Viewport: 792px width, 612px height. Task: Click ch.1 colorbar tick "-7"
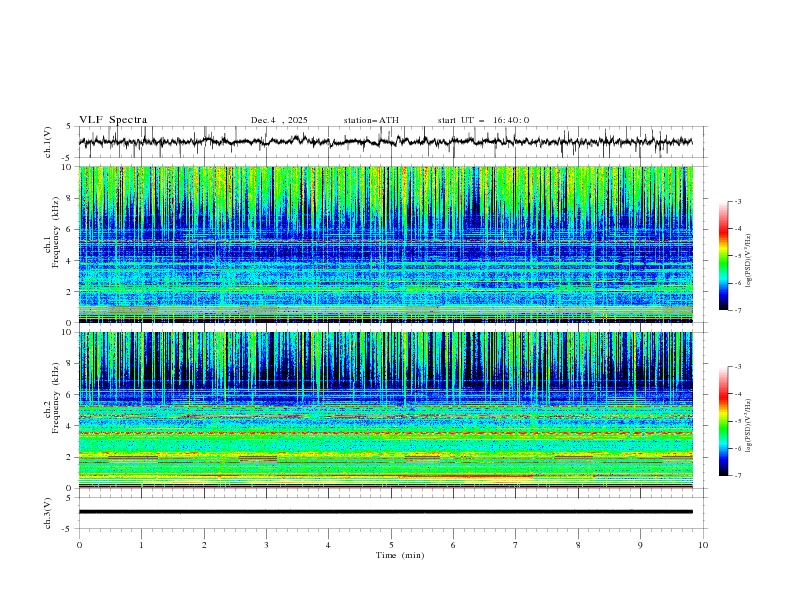coord(737,310)
